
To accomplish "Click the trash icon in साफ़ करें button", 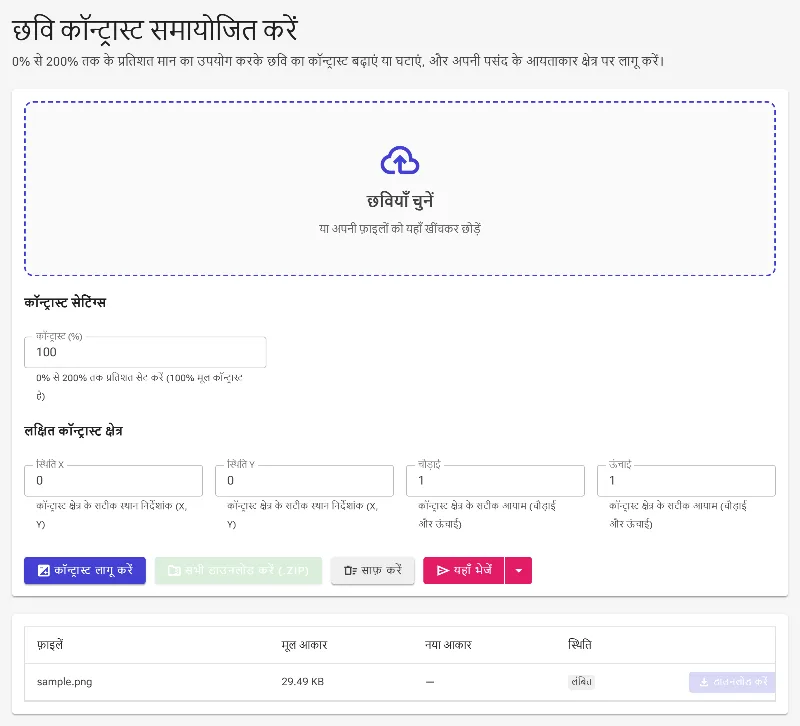I will tap(351, 570).
